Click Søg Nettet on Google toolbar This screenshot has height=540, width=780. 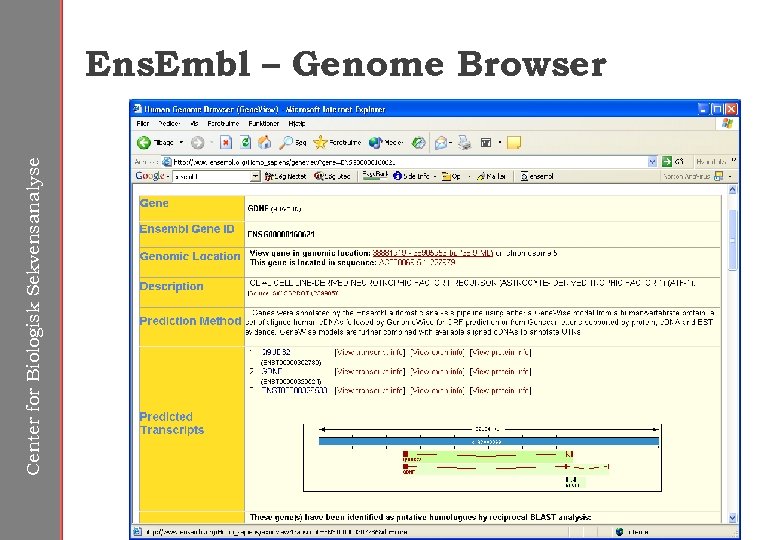286,177
